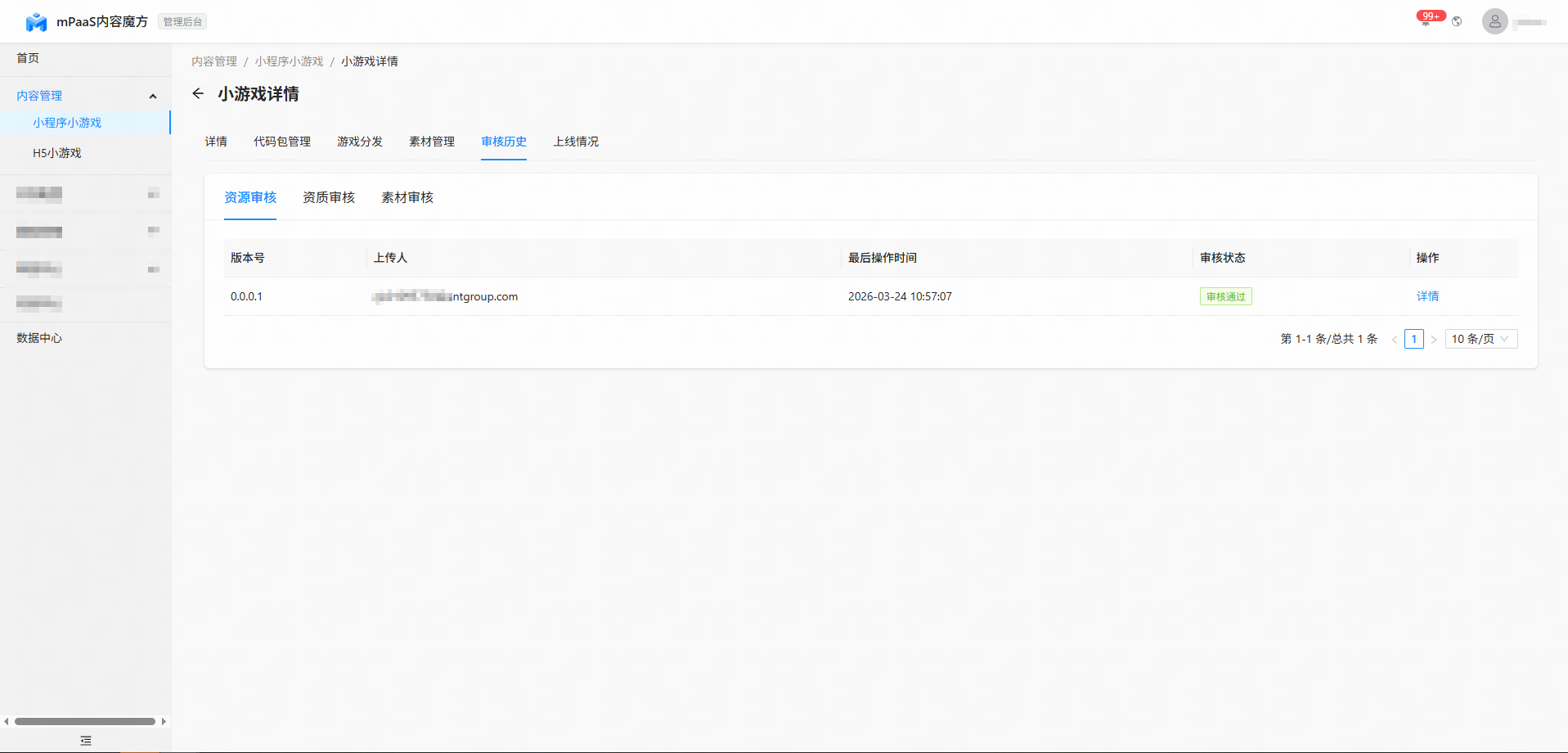Click the mPaaS logo icon
The width and height of the screenshot is (1568, 753).
click(x=37, y=22)
